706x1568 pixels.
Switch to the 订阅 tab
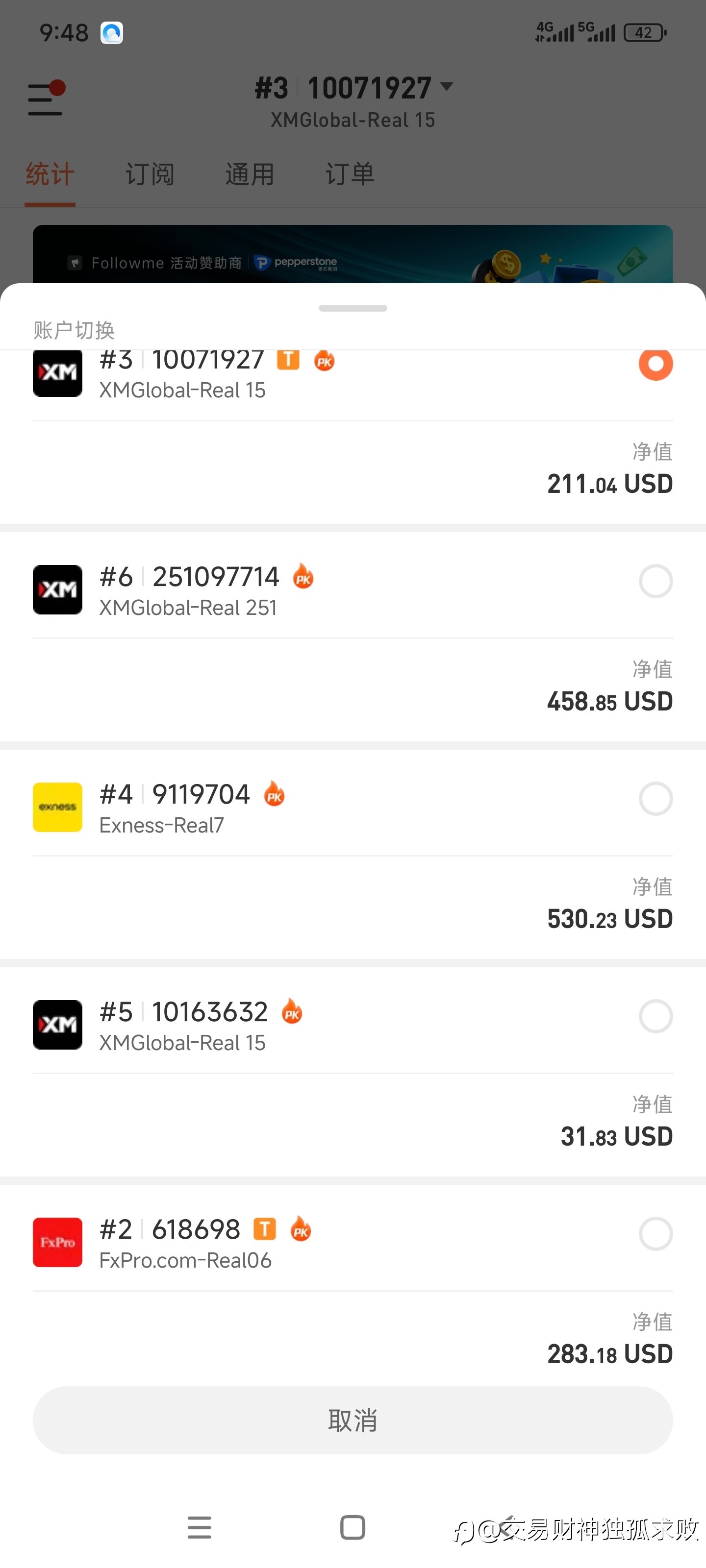(x=150, y=175)
